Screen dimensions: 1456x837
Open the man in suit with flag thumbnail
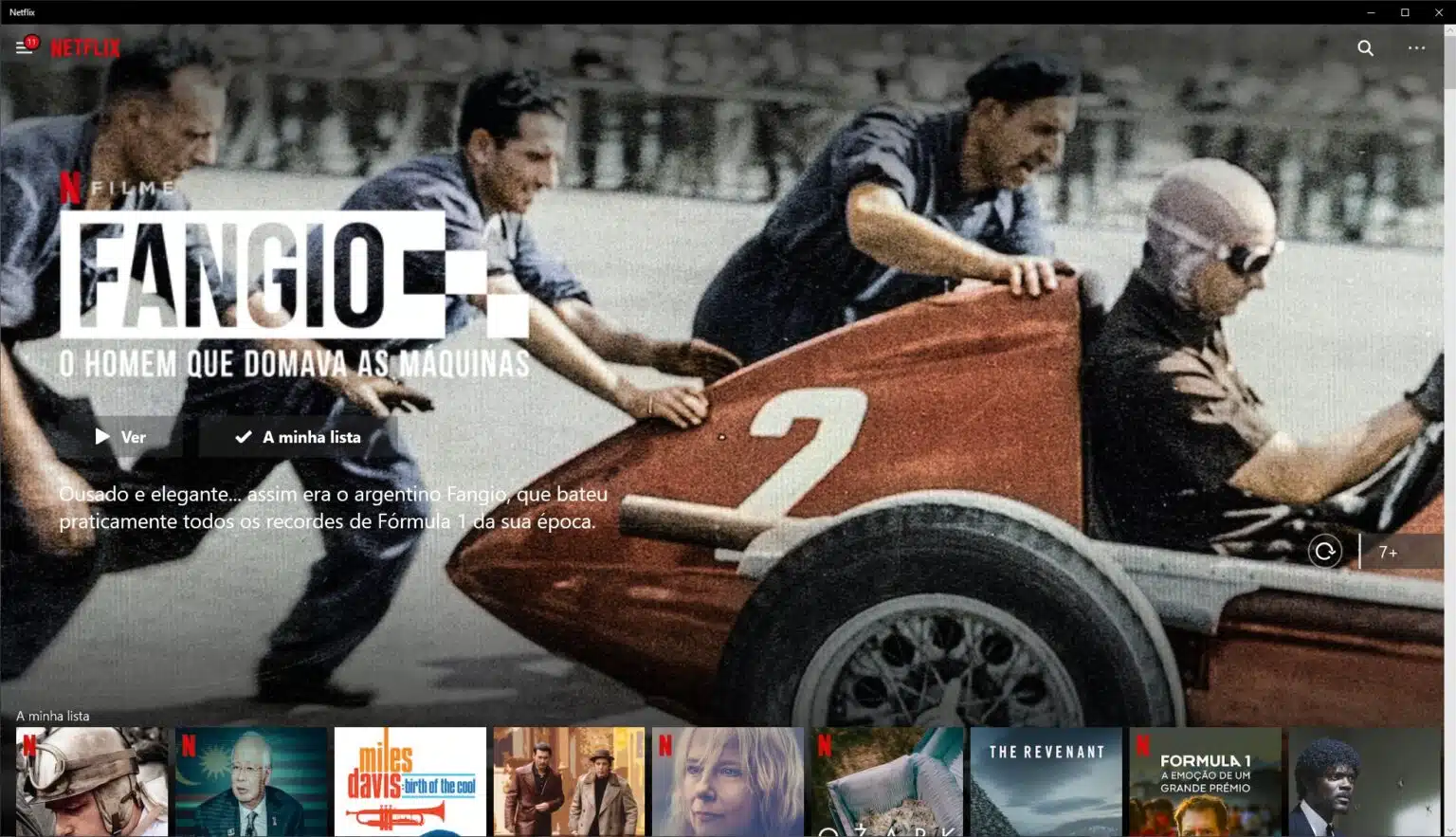coord(251,782)
